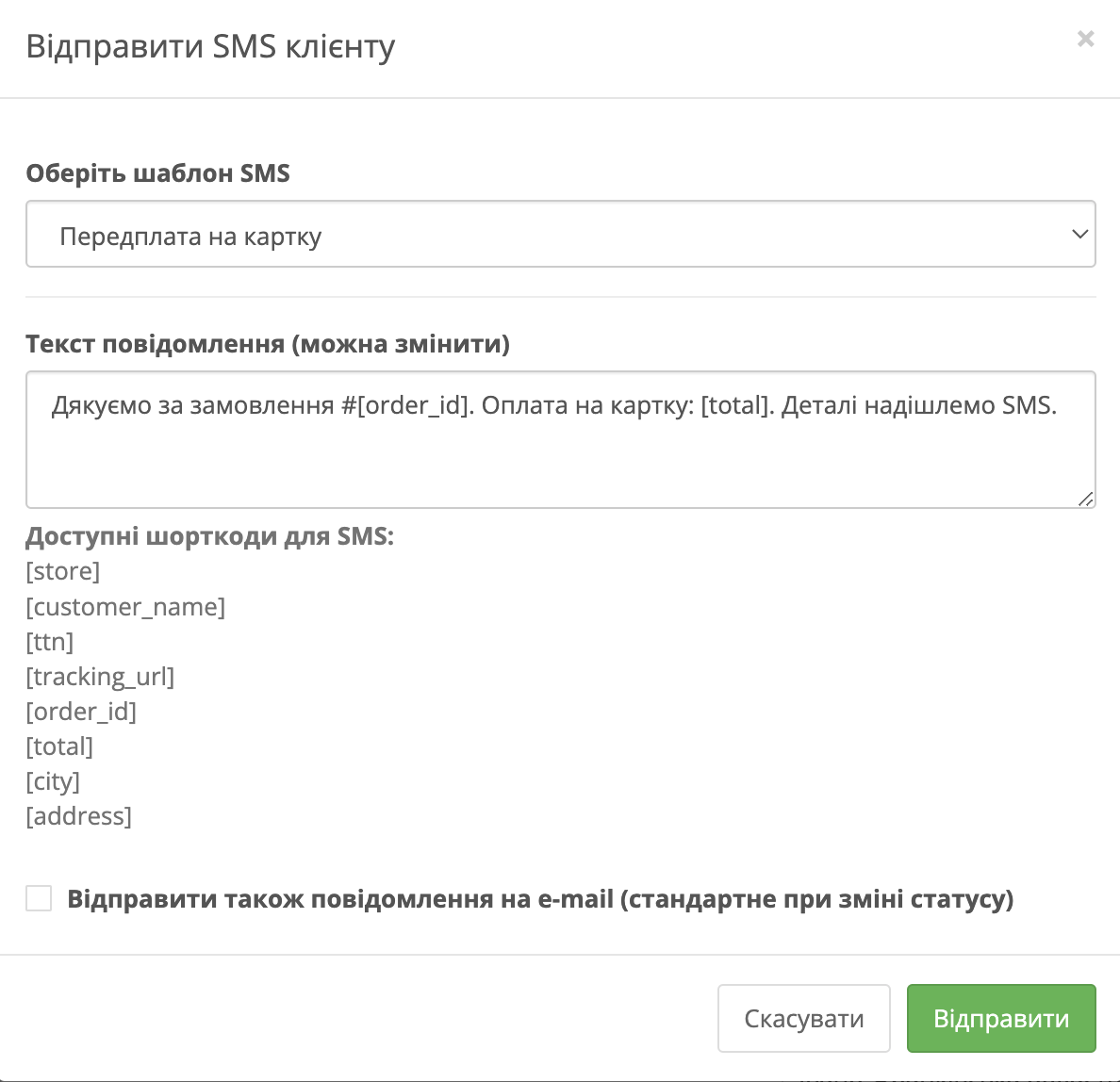
Task: Click the "Доступні шорткоди для SMS:" heading
Action: tap(209, 536)
